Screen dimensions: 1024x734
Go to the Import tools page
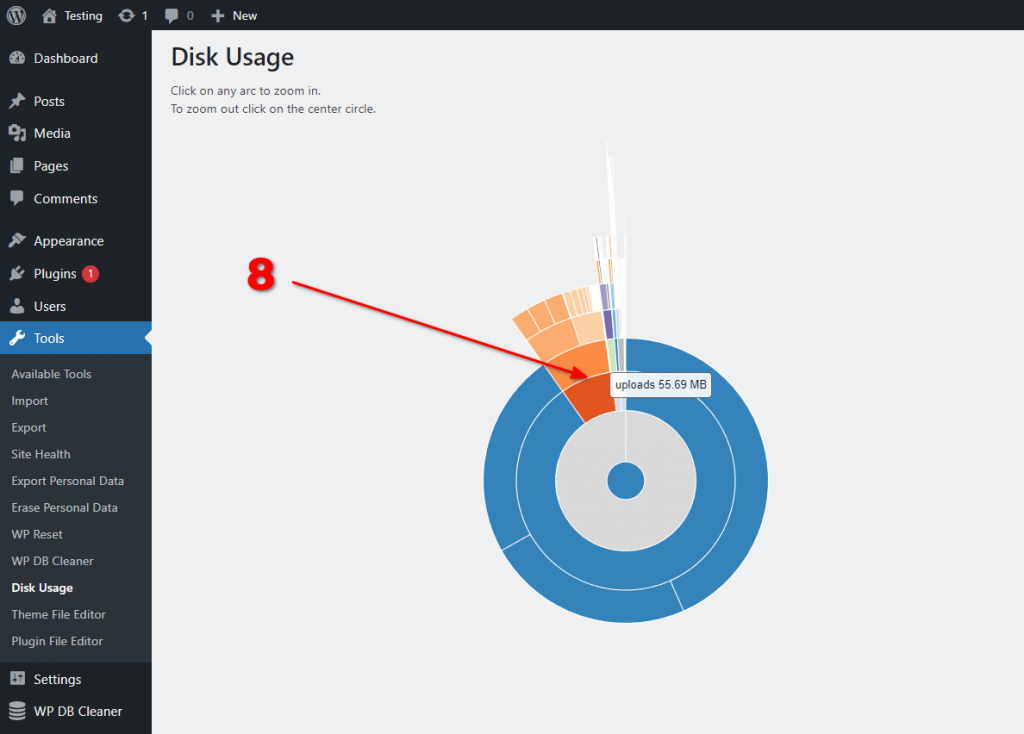[29, 401]
